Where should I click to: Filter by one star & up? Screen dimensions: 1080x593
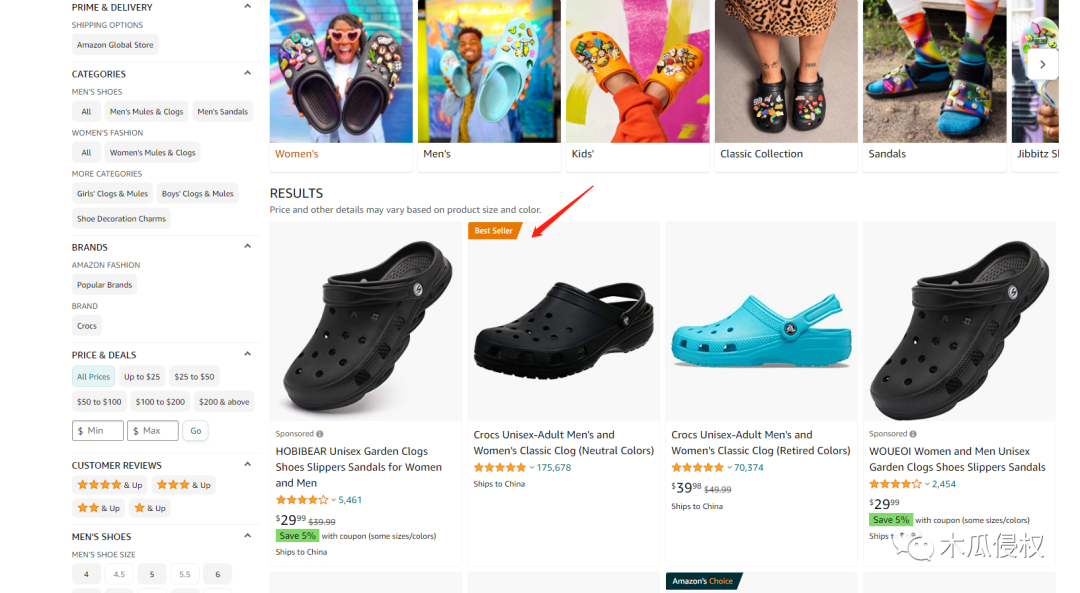point(150,508)
